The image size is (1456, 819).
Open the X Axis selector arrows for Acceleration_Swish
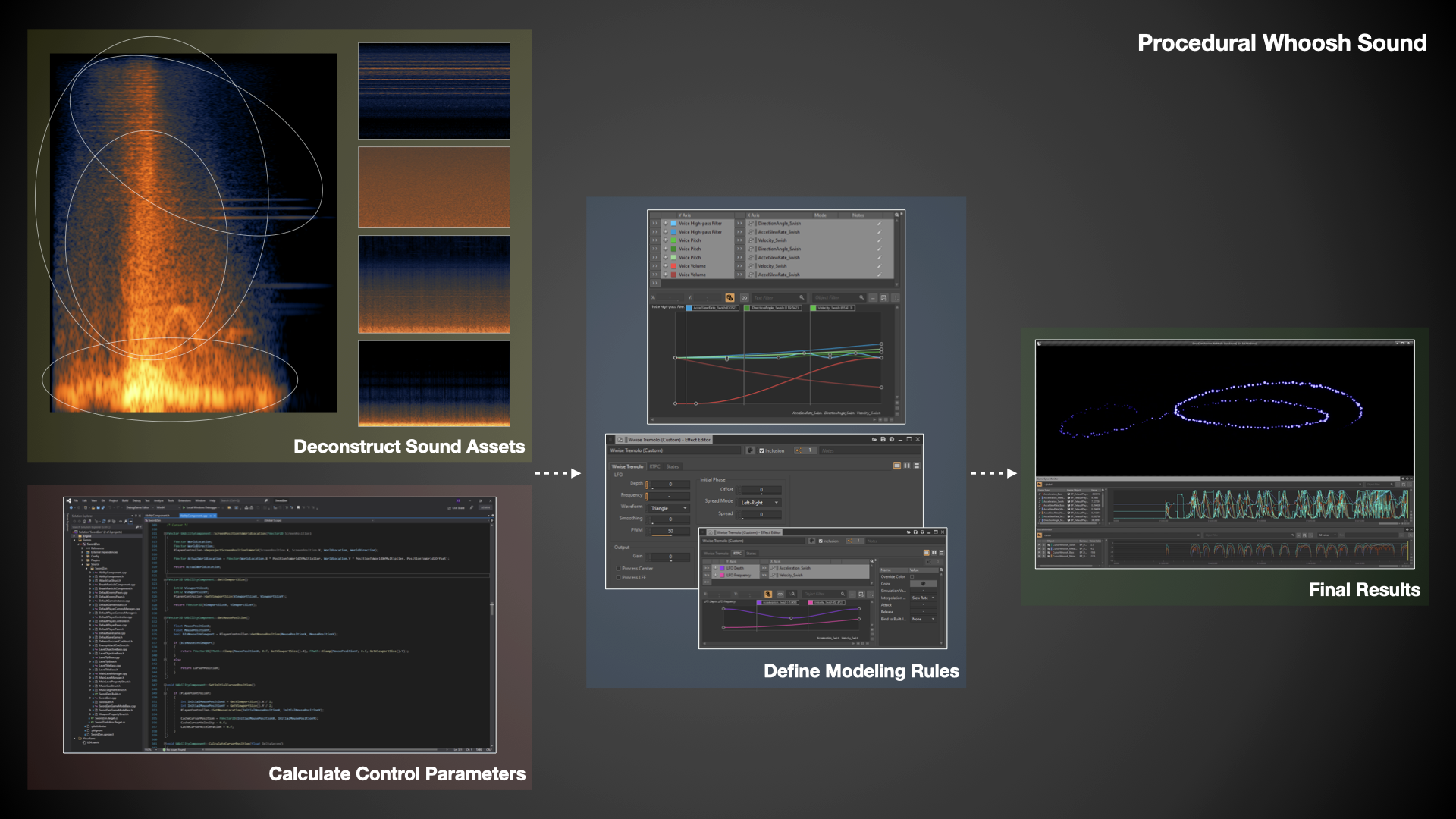(x=764, y=568)
